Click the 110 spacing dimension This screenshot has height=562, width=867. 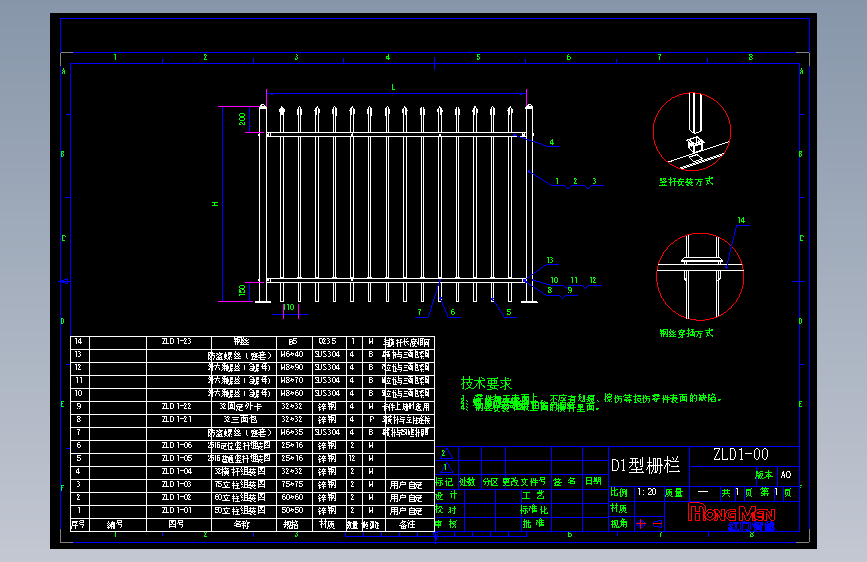(x=289, y=307)
